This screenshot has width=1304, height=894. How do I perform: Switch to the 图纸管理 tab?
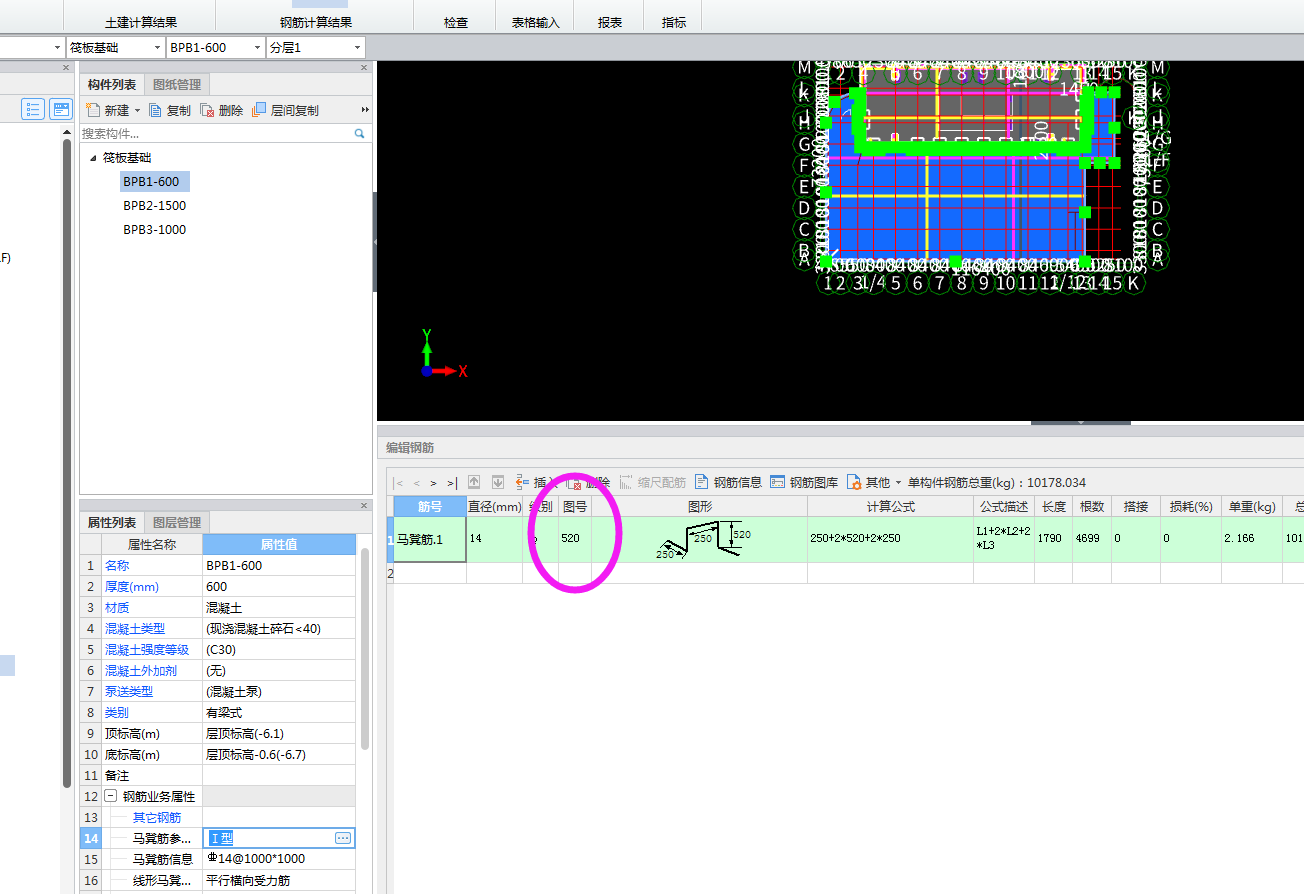click(x=177, y=85)
